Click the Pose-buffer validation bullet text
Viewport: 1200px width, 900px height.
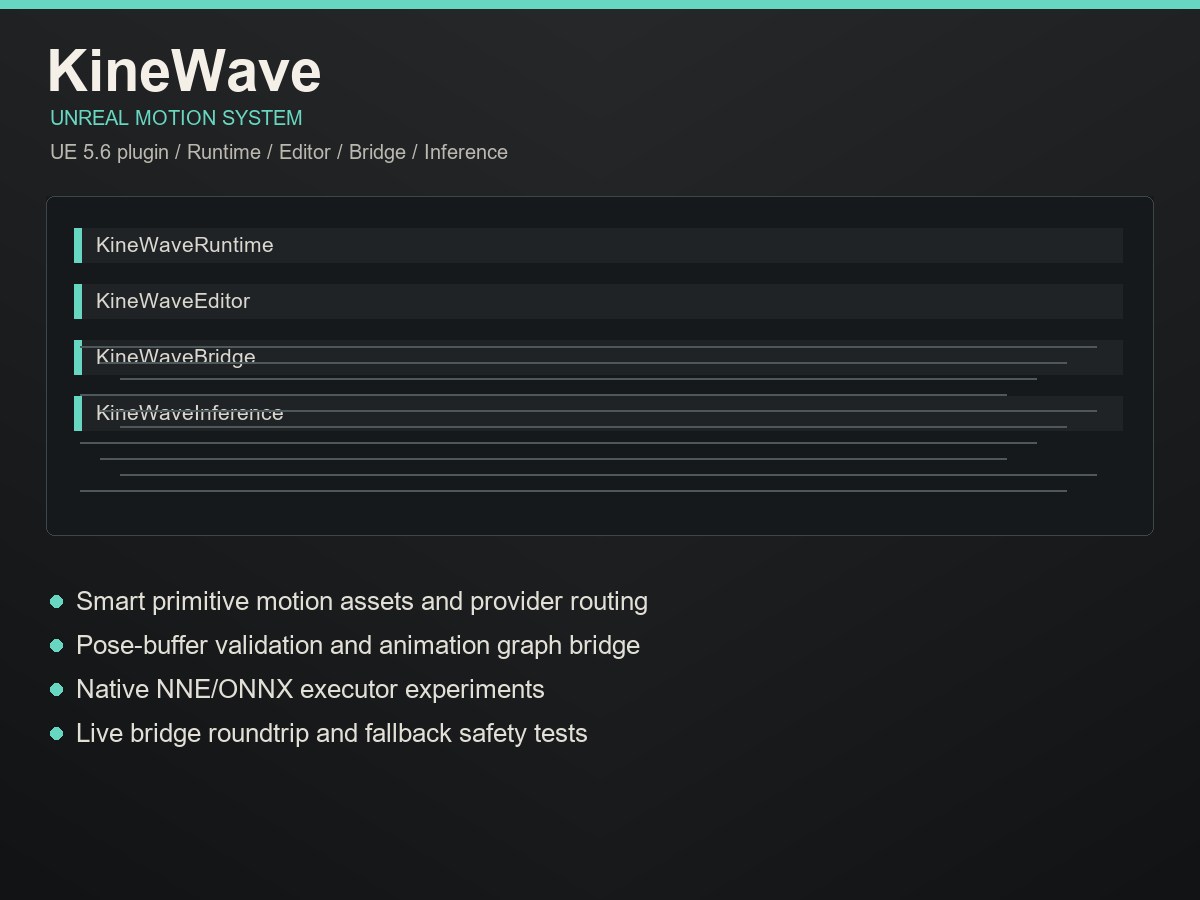pyautogui.click(x=358, y=645)
